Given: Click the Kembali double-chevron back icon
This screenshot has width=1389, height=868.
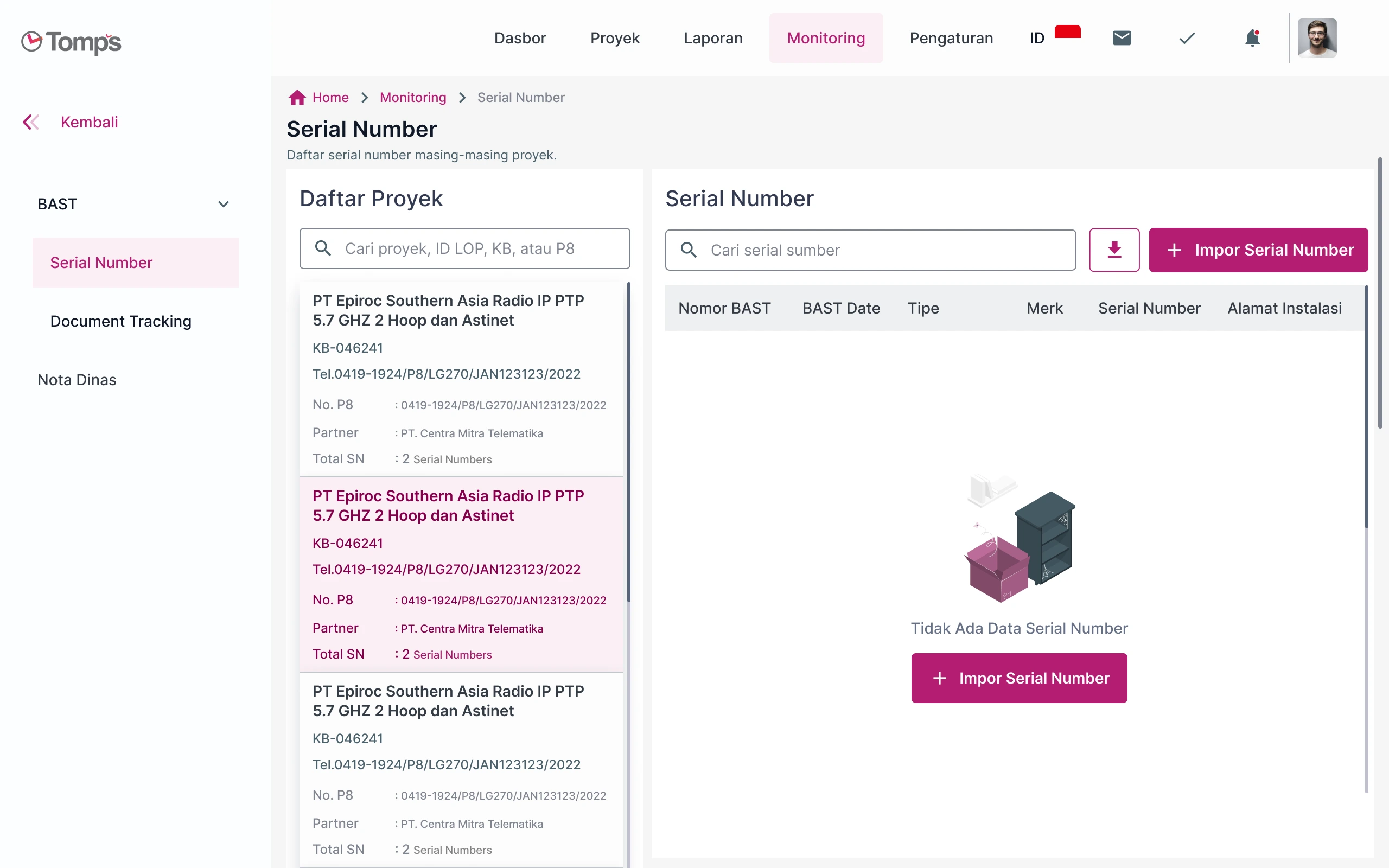Looking at the screenshot, I should (x=31, y=122).
